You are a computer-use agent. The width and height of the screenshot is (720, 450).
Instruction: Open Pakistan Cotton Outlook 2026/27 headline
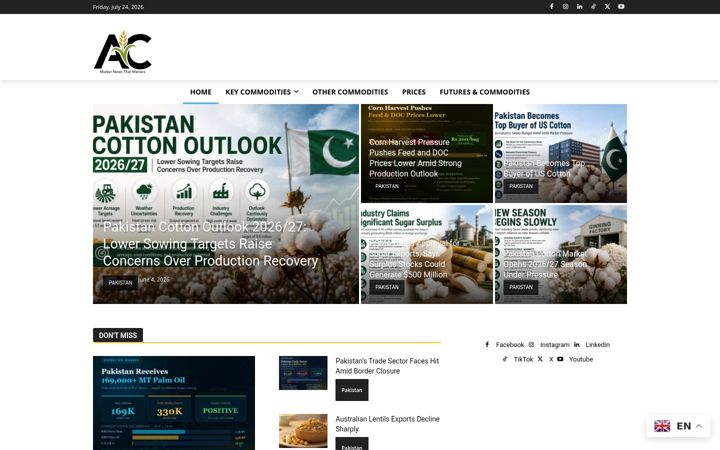210,244
